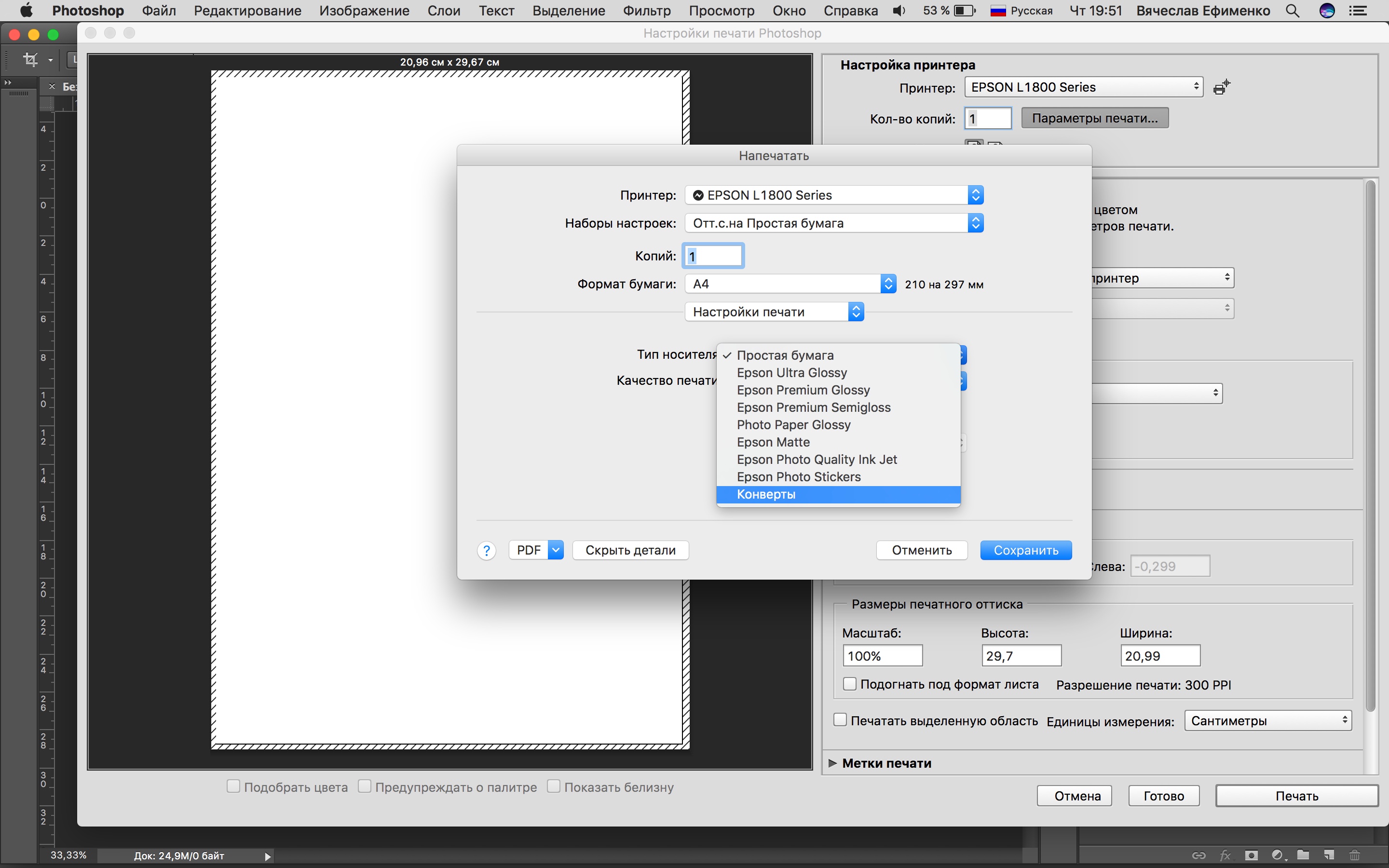
Task: Click the Скрыть детали button
Action: point(630,550)
